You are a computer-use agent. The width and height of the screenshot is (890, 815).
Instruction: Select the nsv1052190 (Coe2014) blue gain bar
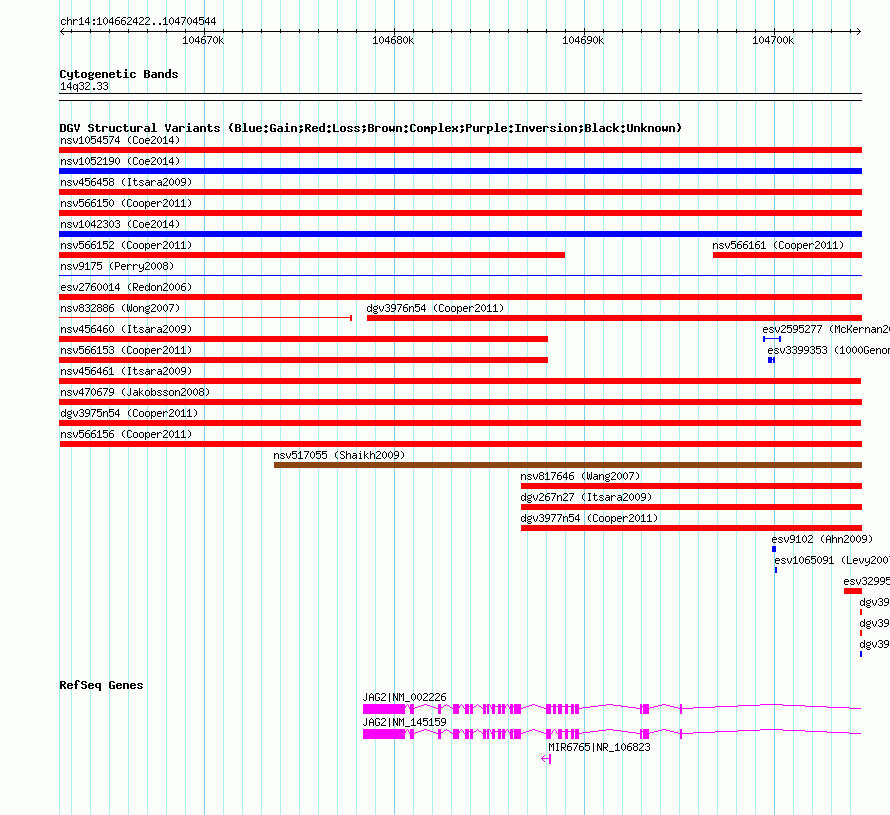460,171
